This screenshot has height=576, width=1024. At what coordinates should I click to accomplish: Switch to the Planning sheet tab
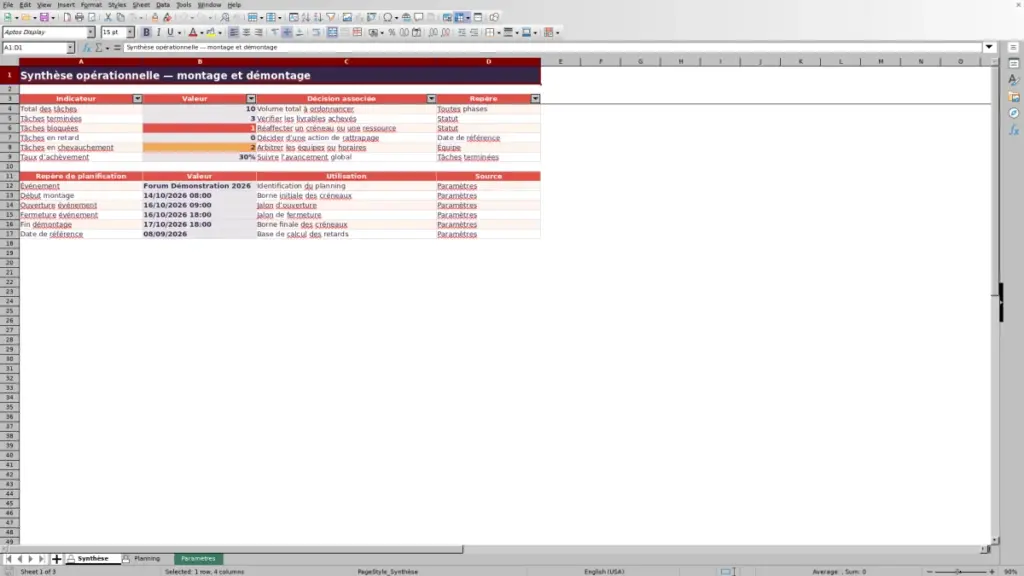pyautogui.click(x=146, y=559)
